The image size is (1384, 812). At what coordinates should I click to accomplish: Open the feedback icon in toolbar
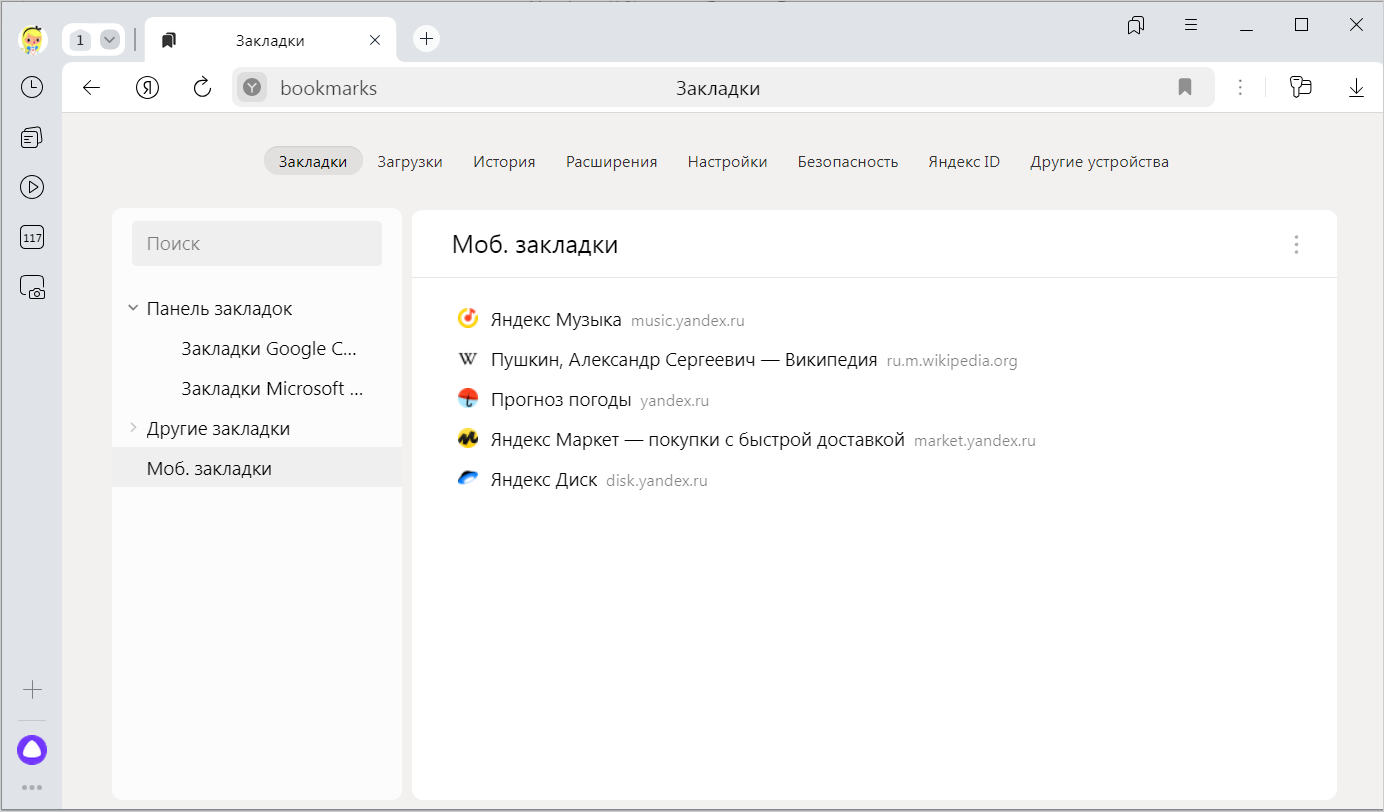pyautogui.click(x=1300, y=88)
